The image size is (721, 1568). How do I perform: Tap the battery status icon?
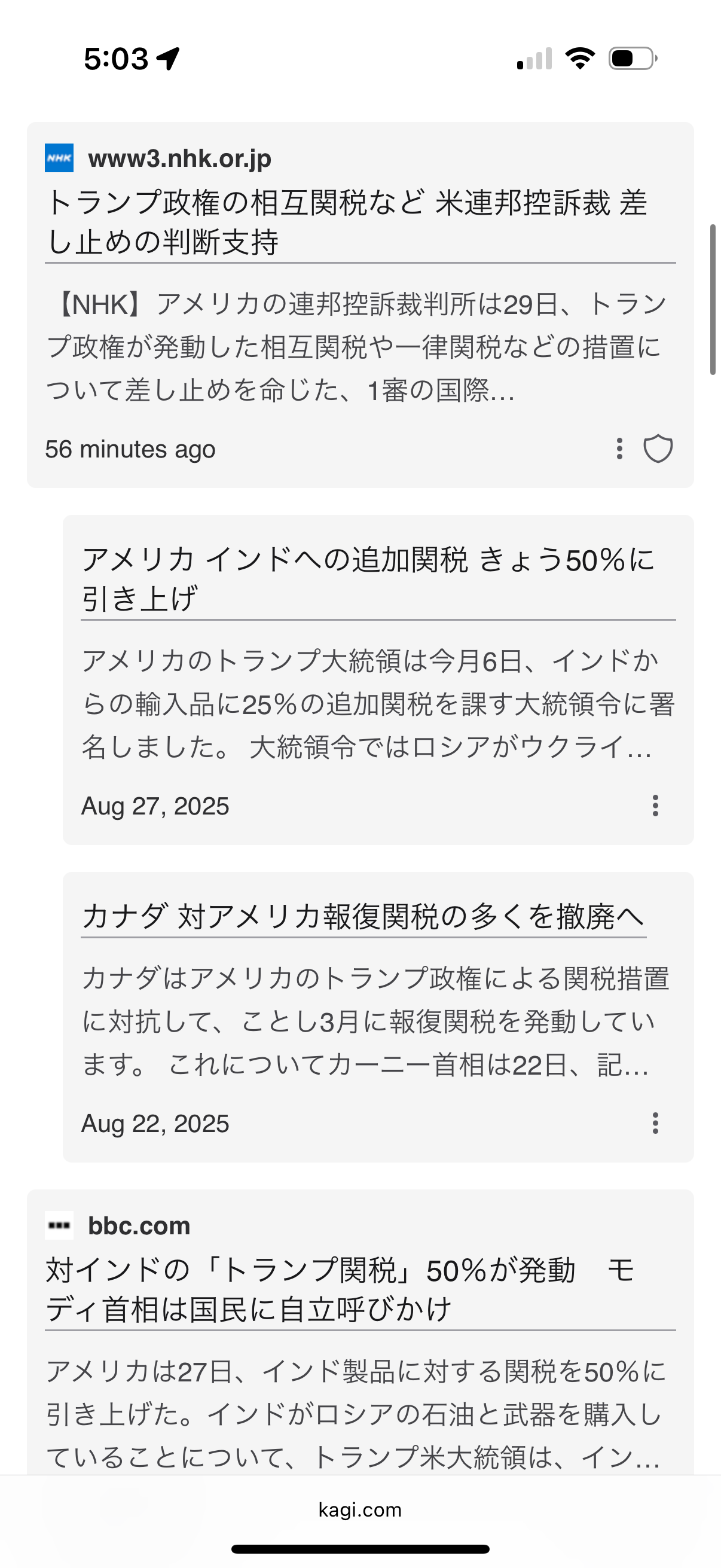[x=633, y=59]
